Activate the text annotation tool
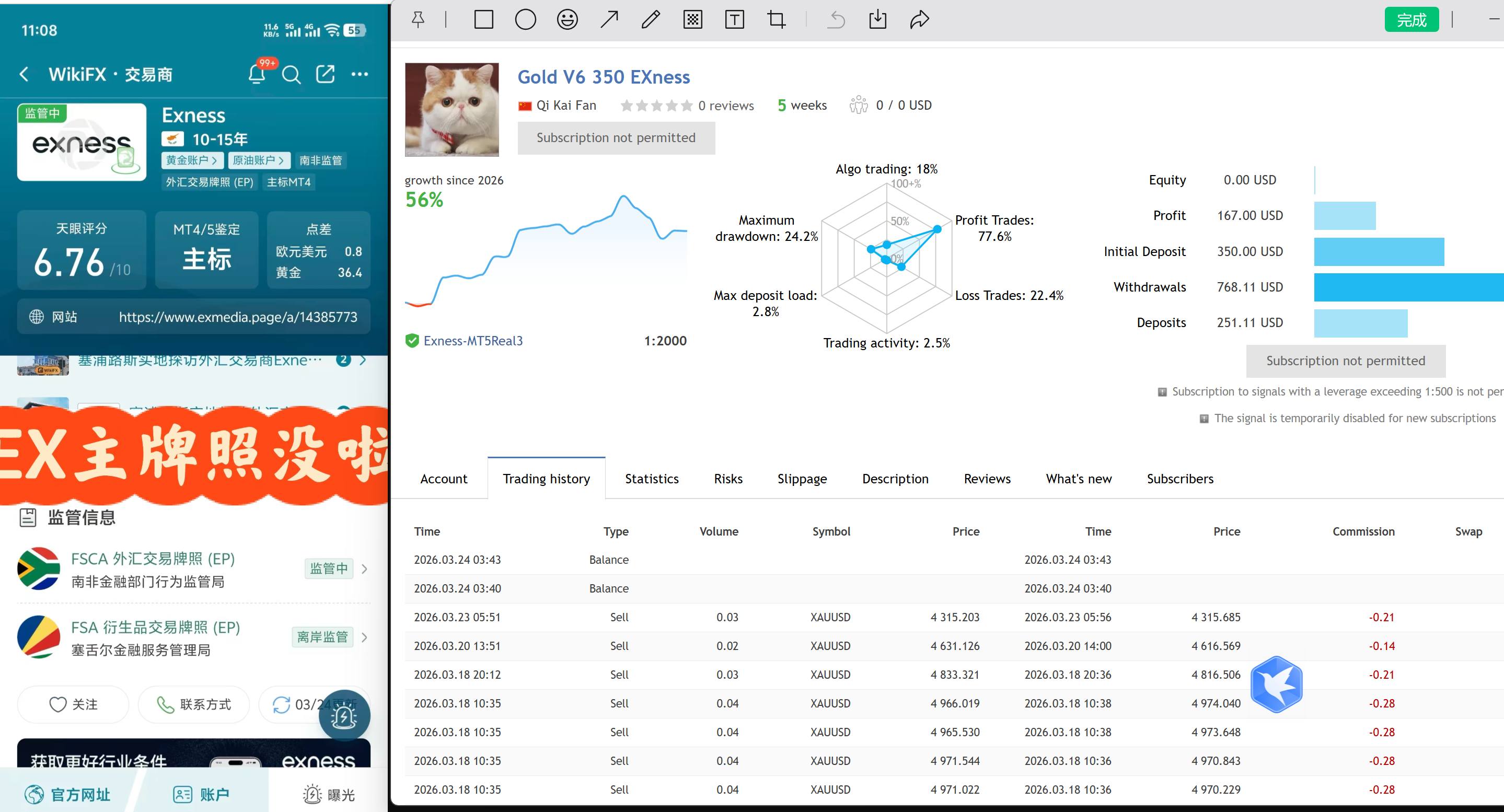The width and height of the screenshot is (1504, 812). pyautogui.click(x=734, y=20)
